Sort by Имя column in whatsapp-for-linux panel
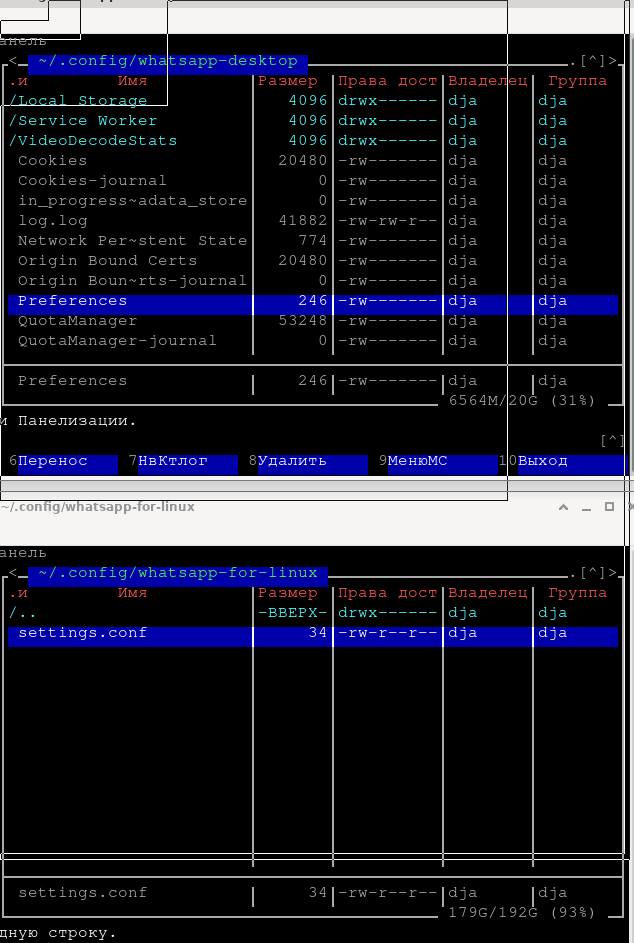This screenshot has height=943, width=634. point(132,593)
